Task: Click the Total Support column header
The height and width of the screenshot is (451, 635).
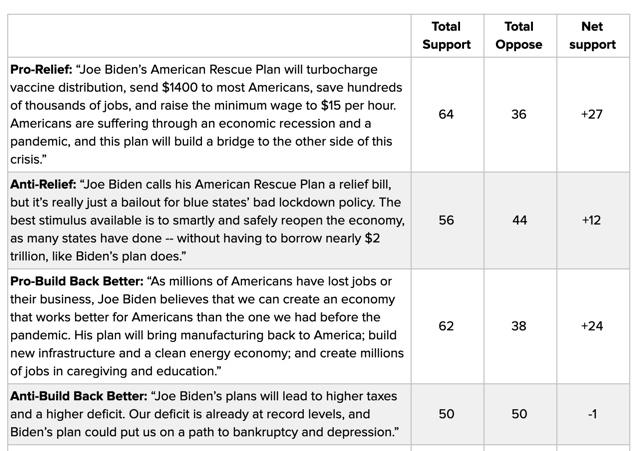Action: point(446,36)
